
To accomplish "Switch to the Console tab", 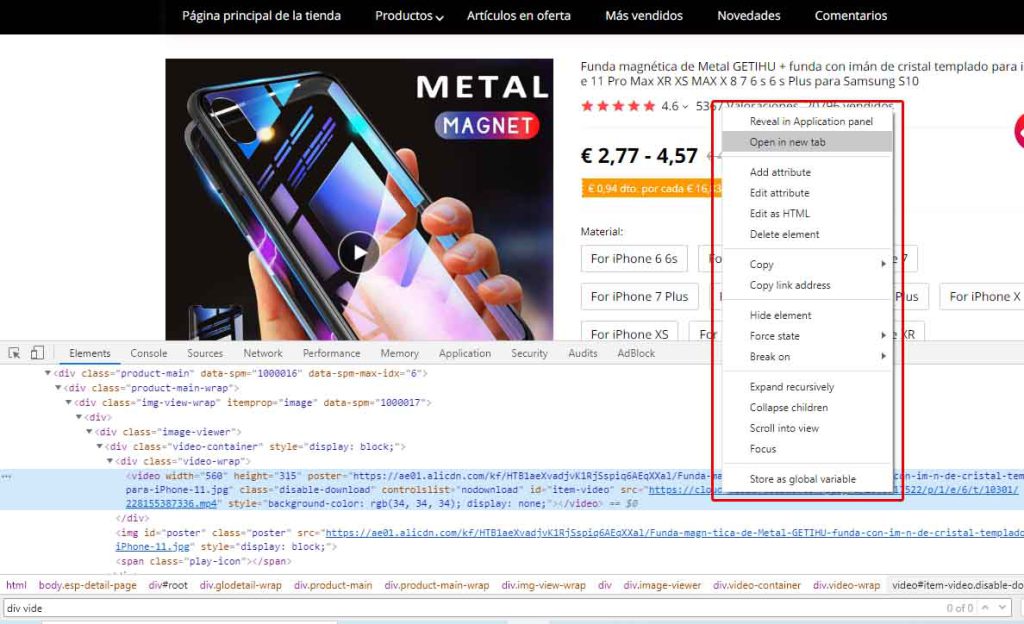I will pos(148,353).
